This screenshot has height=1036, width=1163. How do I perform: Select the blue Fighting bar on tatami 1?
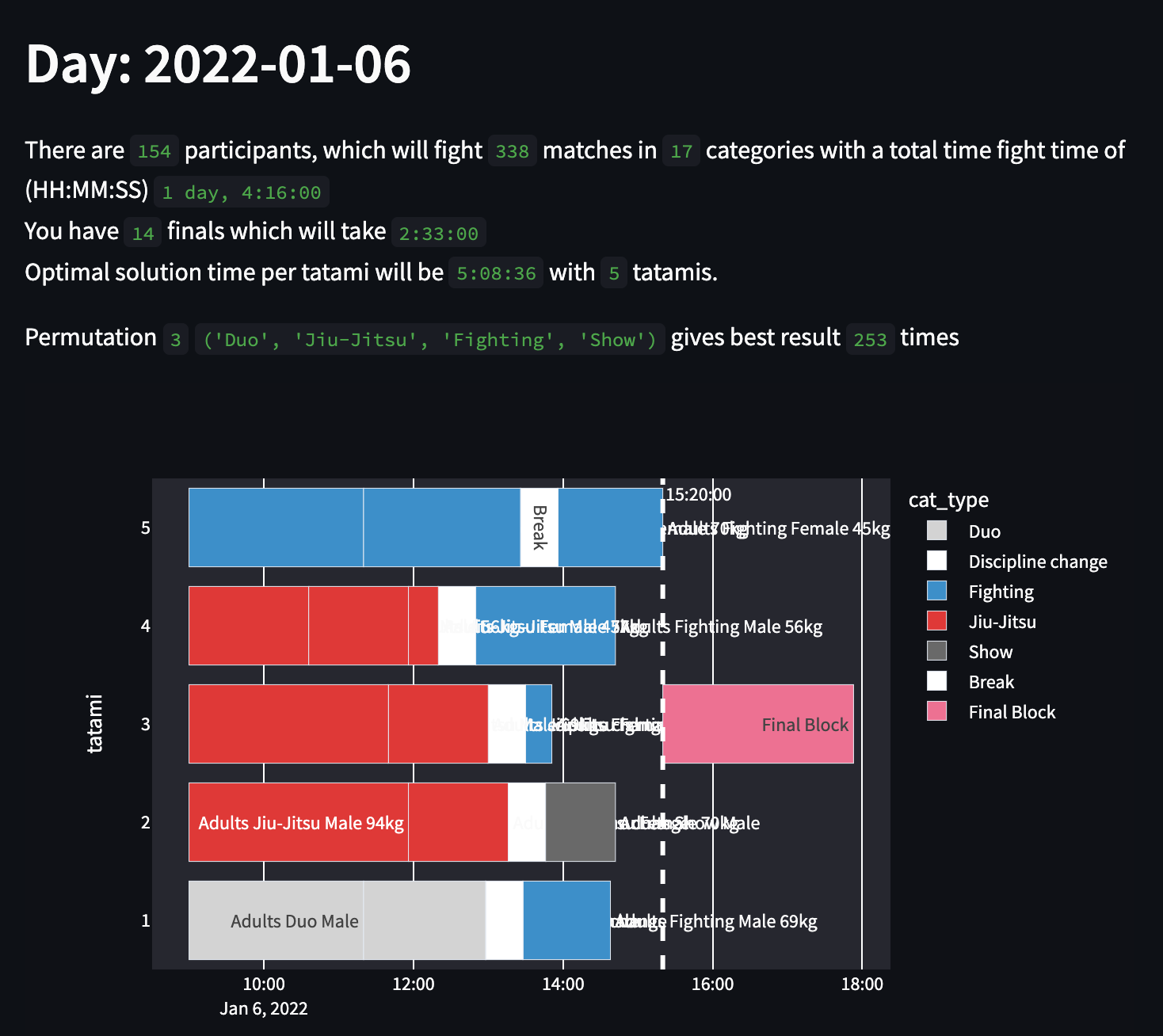point(567,920)
